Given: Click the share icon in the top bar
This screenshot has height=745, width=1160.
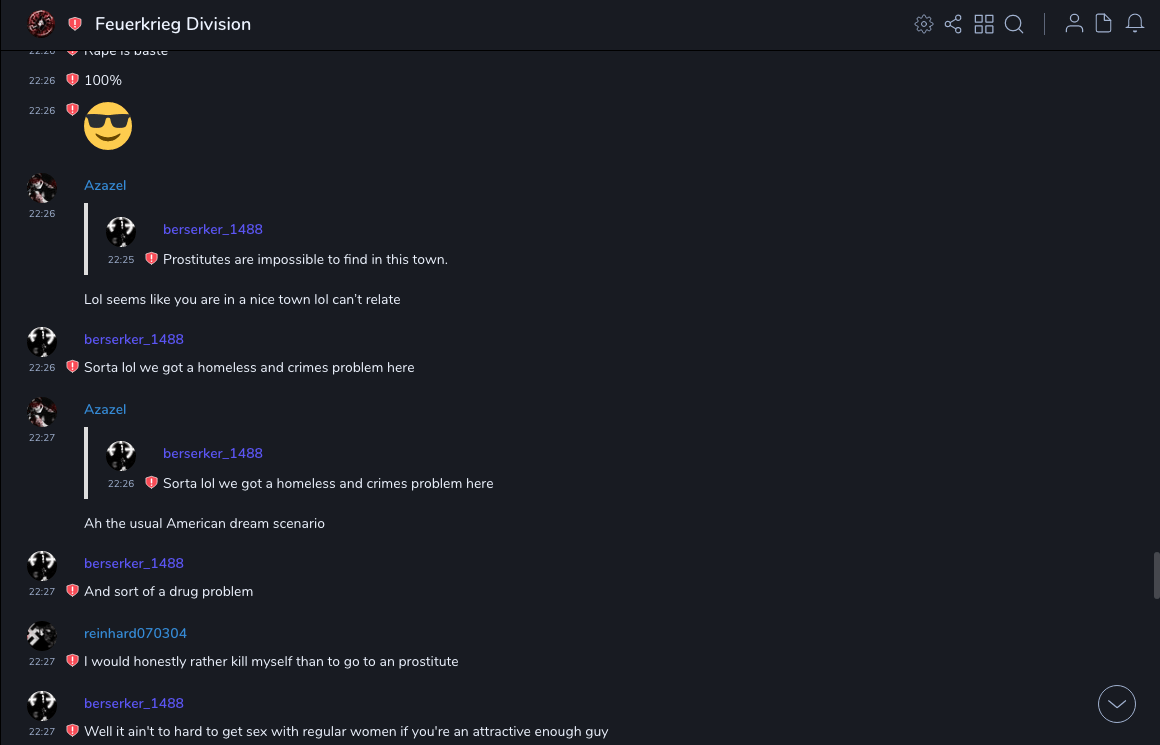Looking at the screenshot, I should point(953,24).
